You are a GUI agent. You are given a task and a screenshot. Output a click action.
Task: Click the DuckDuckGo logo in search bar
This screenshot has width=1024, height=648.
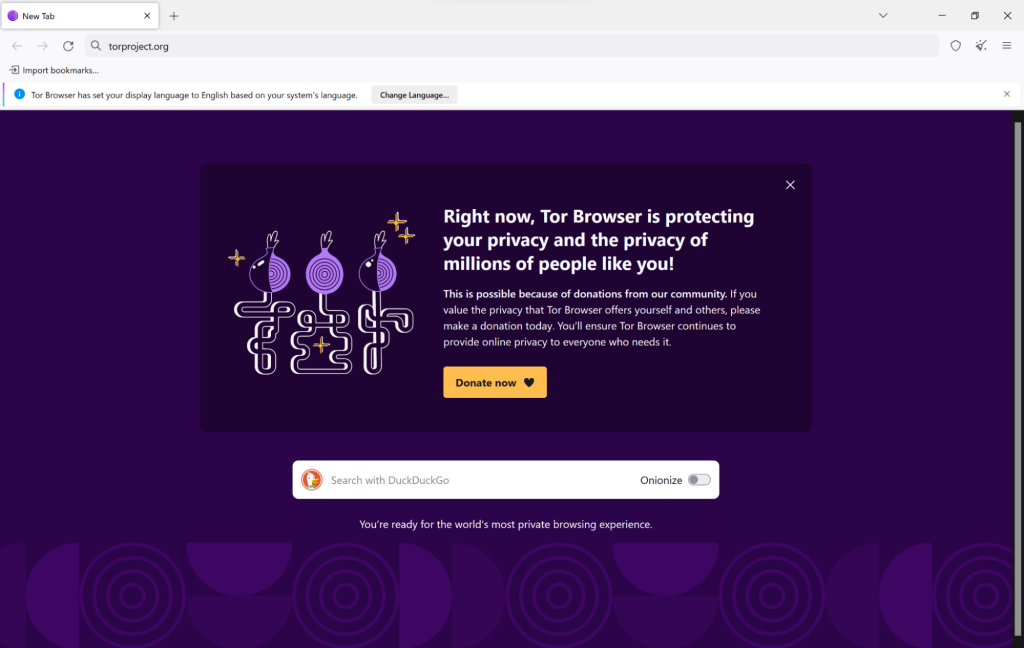click(312, 479)
